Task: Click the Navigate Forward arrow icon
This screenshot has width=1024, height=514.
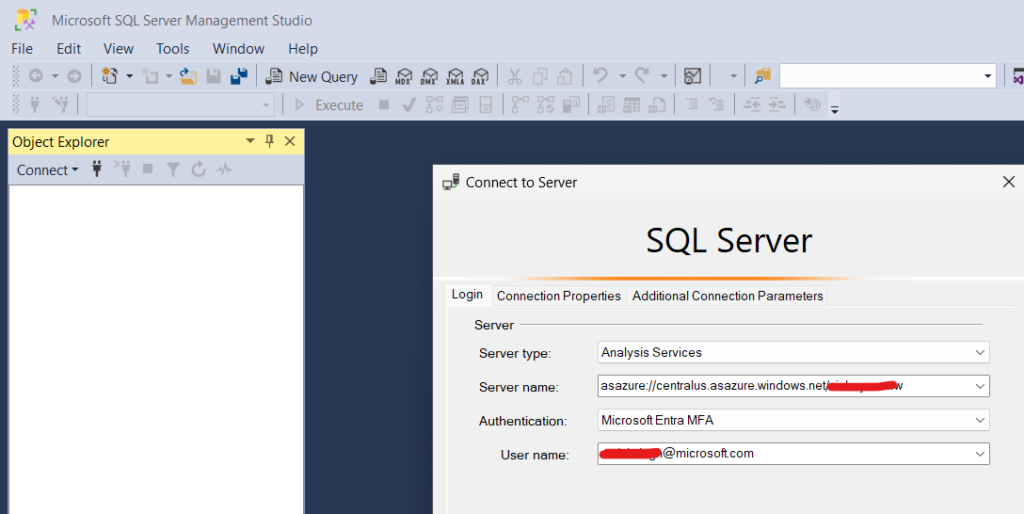Action: (x=74, y=76)
